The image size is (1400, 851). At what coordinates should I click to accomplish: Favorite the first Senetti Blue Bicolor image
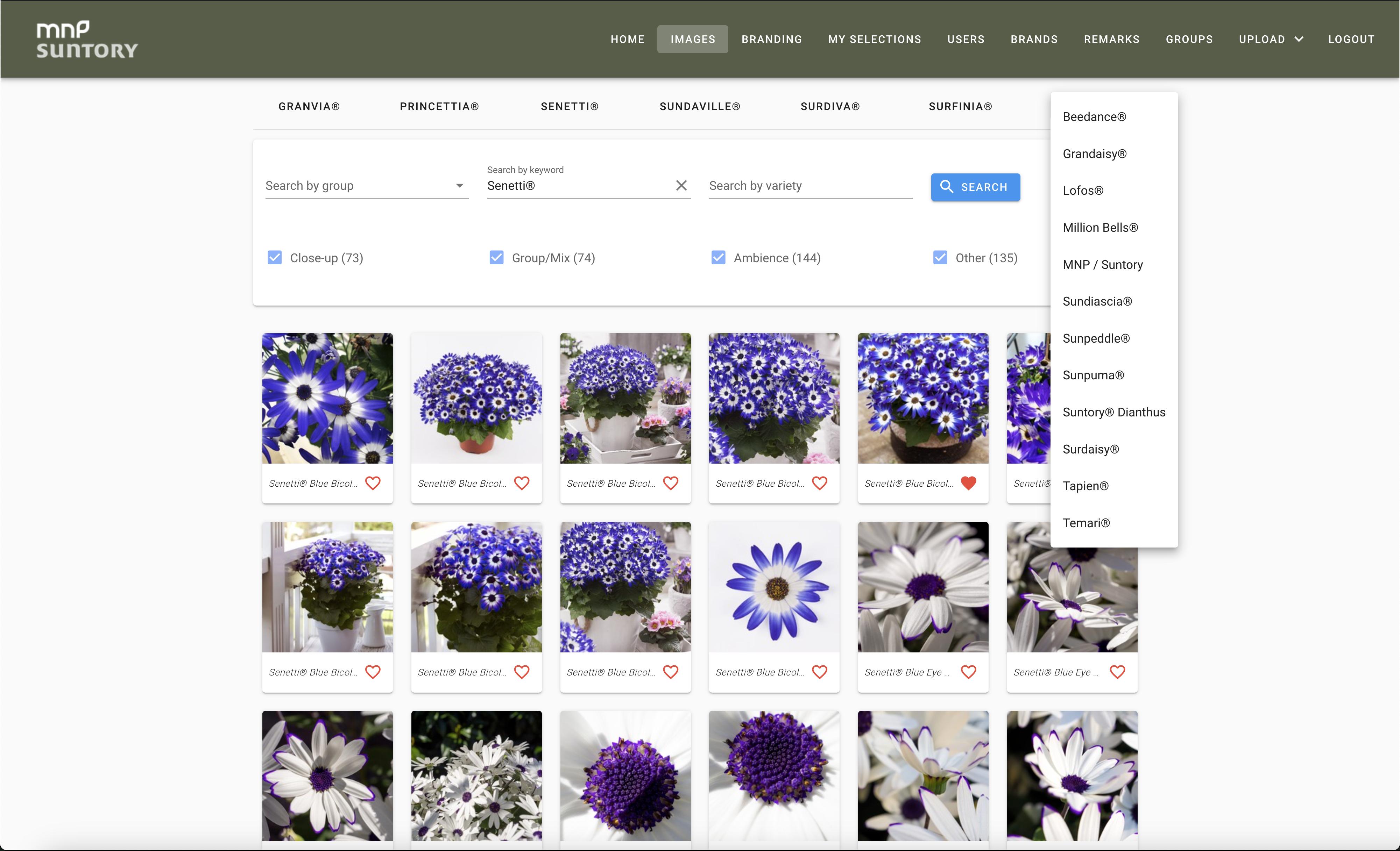pos(373,483)
